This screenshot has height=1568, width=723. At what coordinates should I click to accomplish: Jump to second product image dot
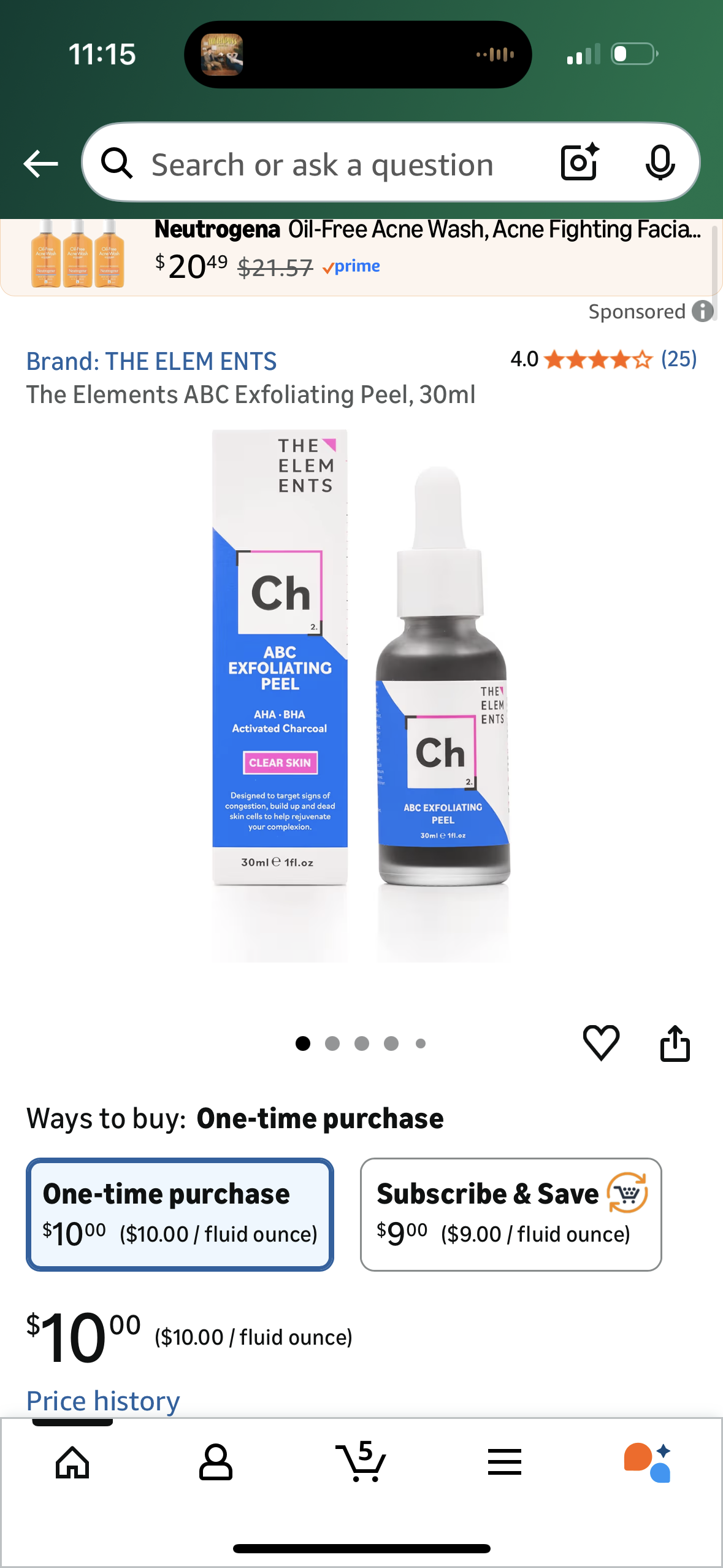tap(332, 1043)
